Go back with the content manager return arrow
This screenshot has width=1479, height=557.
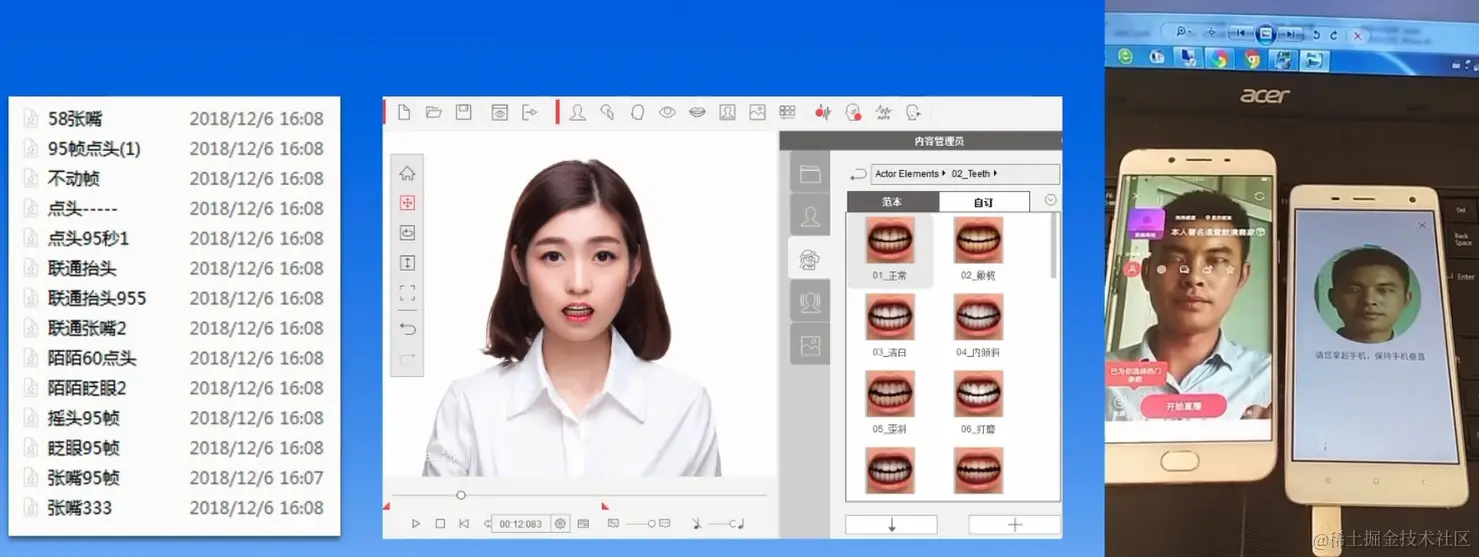tap(857, 174)
